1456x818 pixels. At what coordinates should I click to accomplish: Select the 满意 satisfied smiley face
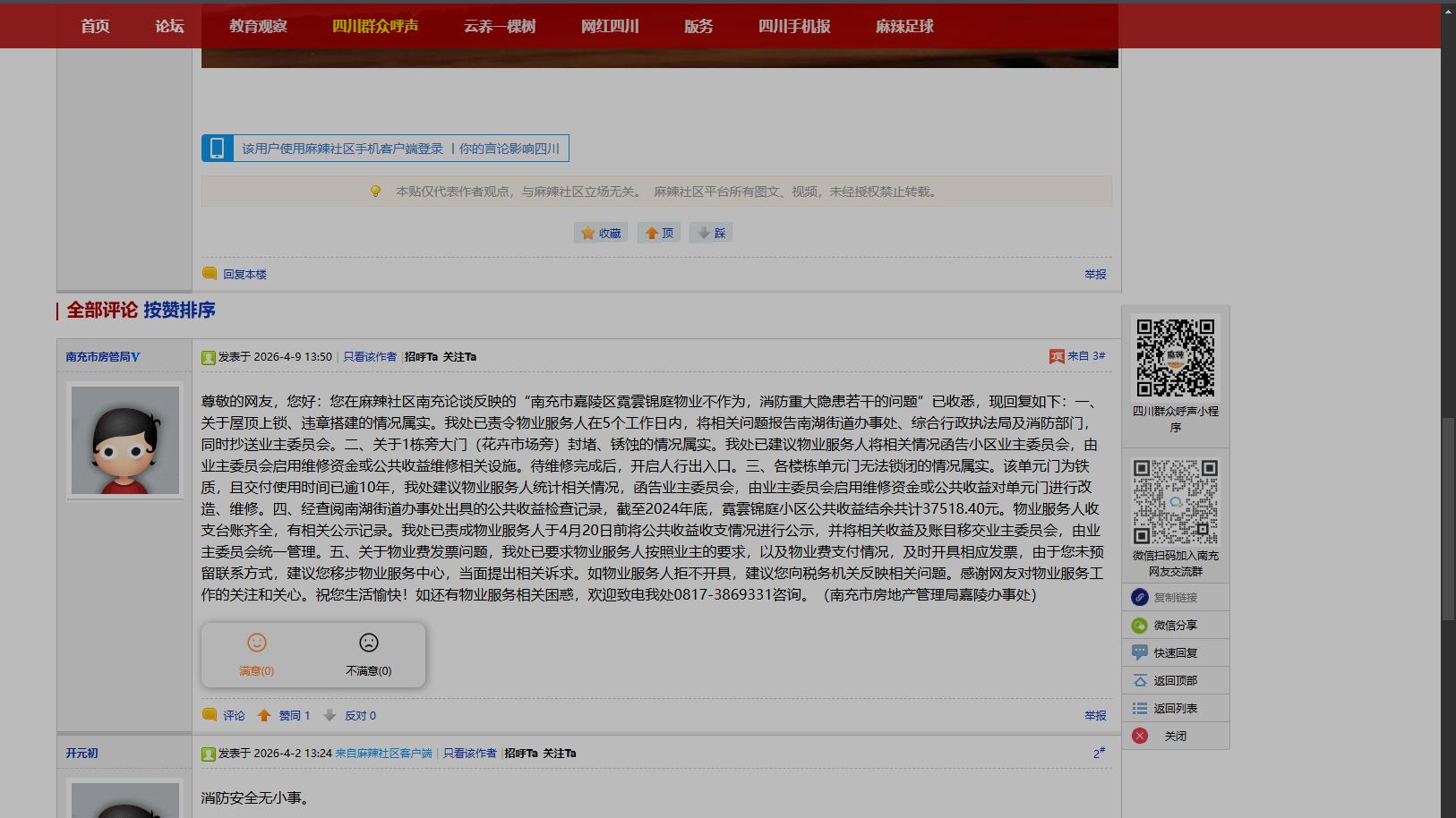(x=256, y=642)
